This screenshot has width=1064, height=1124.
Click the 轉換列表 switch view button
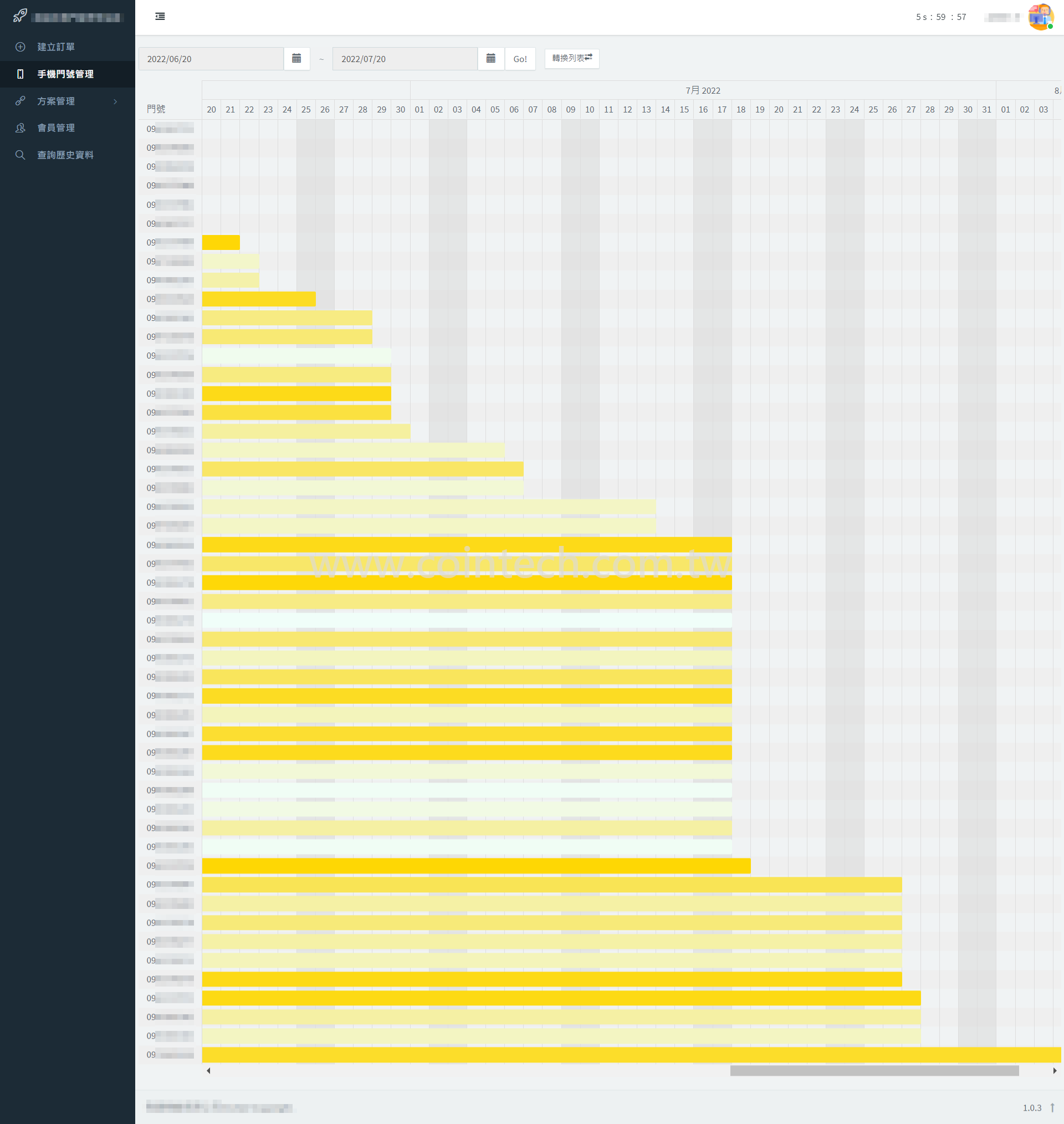[571, 58]
